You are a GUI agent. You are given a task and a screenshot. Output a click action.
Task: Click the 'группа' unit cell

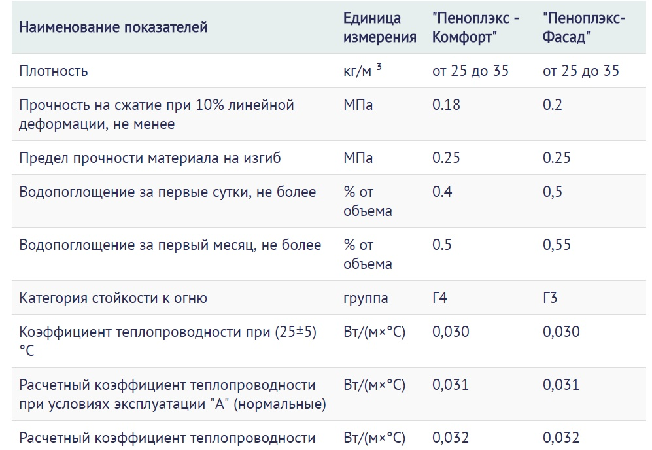[x=366, y=299]
